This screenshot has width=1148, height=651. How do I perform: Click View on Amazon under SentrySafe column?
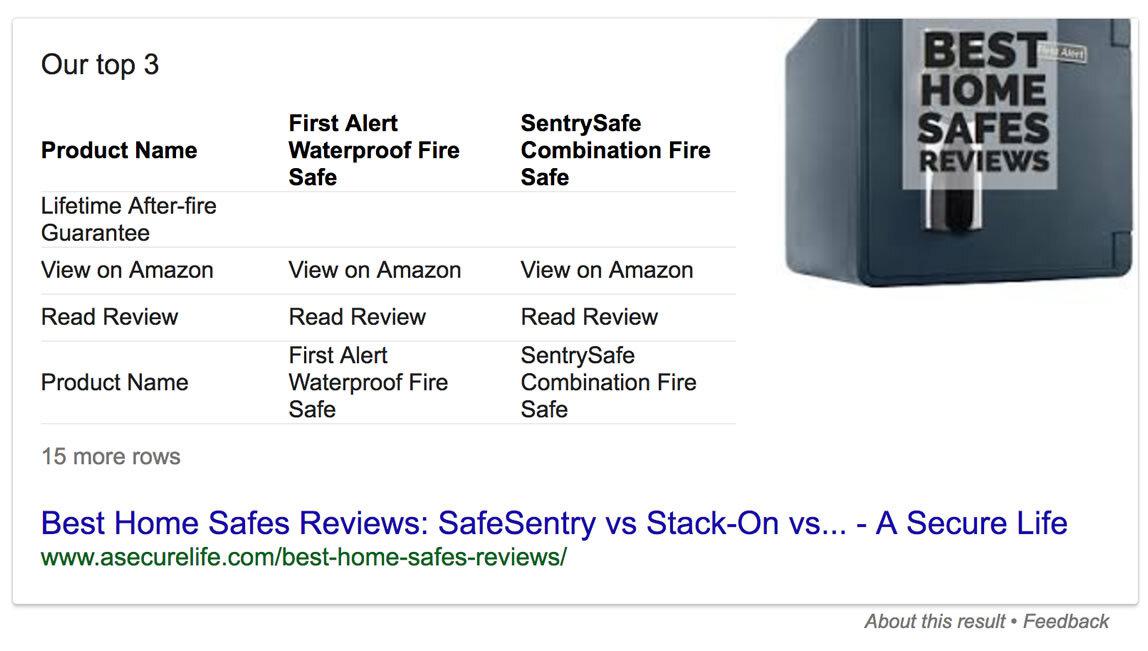607,271
